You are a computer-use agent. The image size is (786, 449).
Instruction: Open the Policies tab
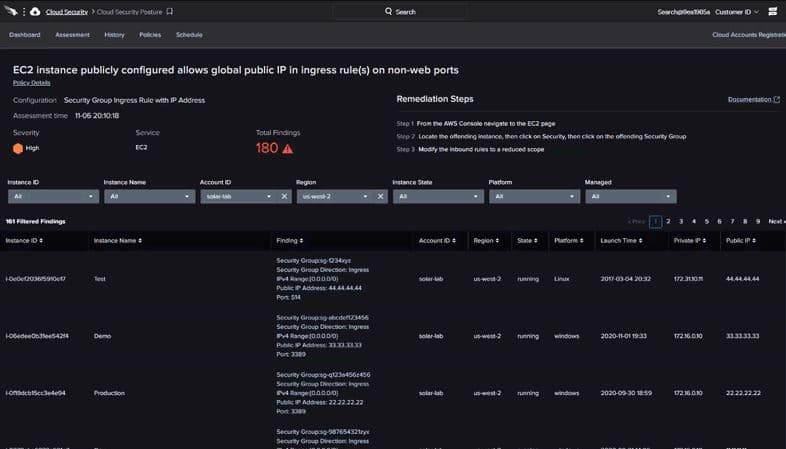150,35
